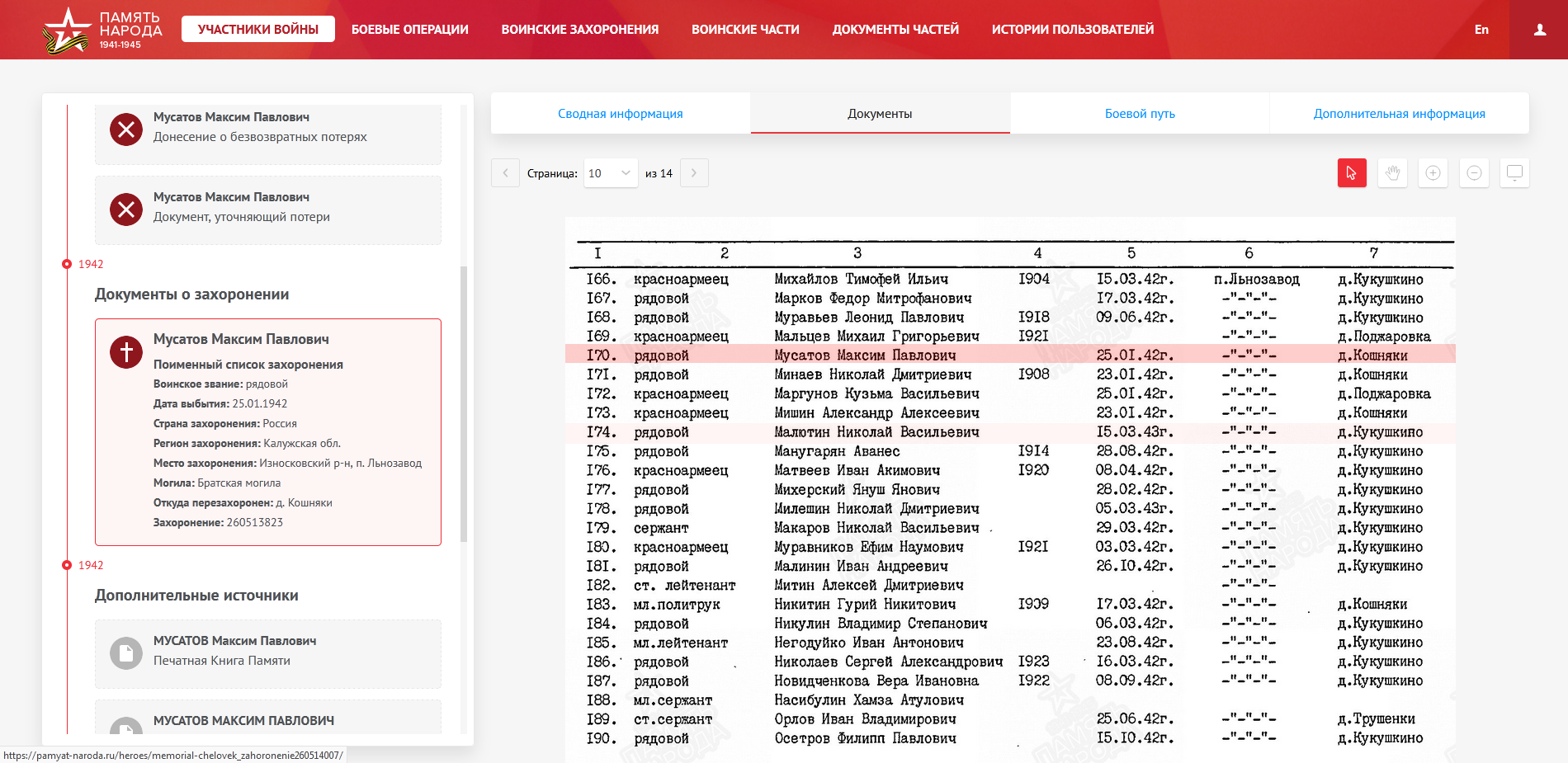Go to Воинские захоронения section
The width and height of the screenshot is (1568, 763).
coord(579,30)
